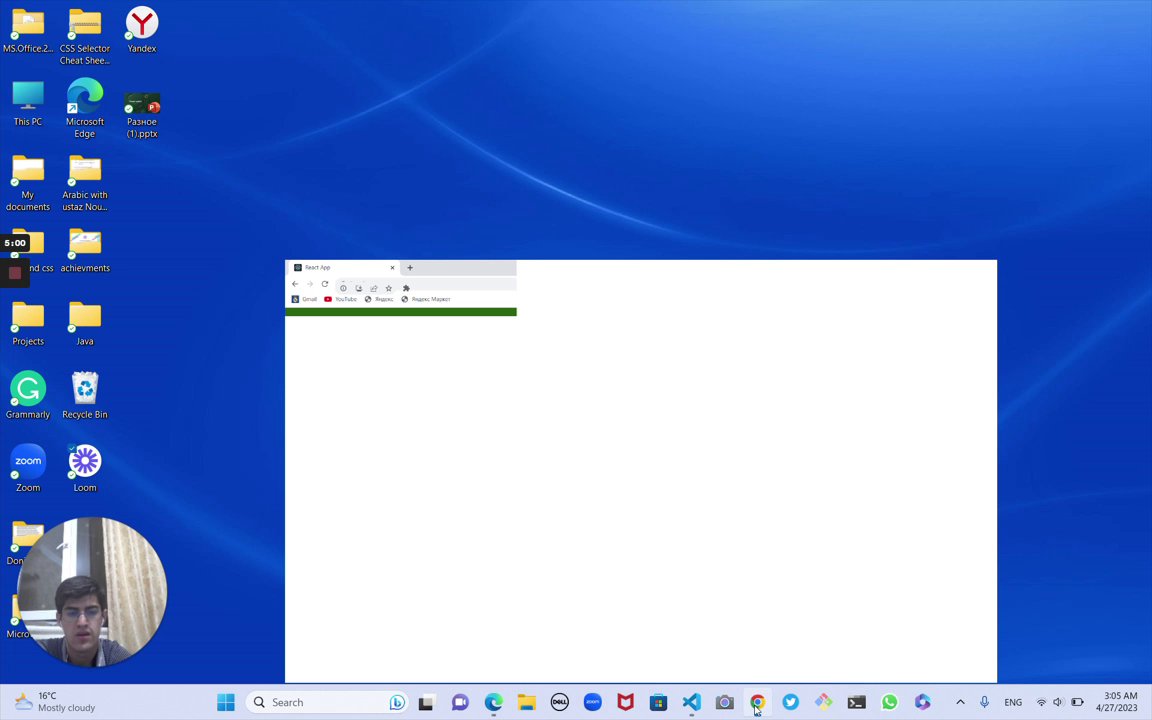
Task: View site information in the address bar
Action: pyautogui.click(x=343, y=288)
